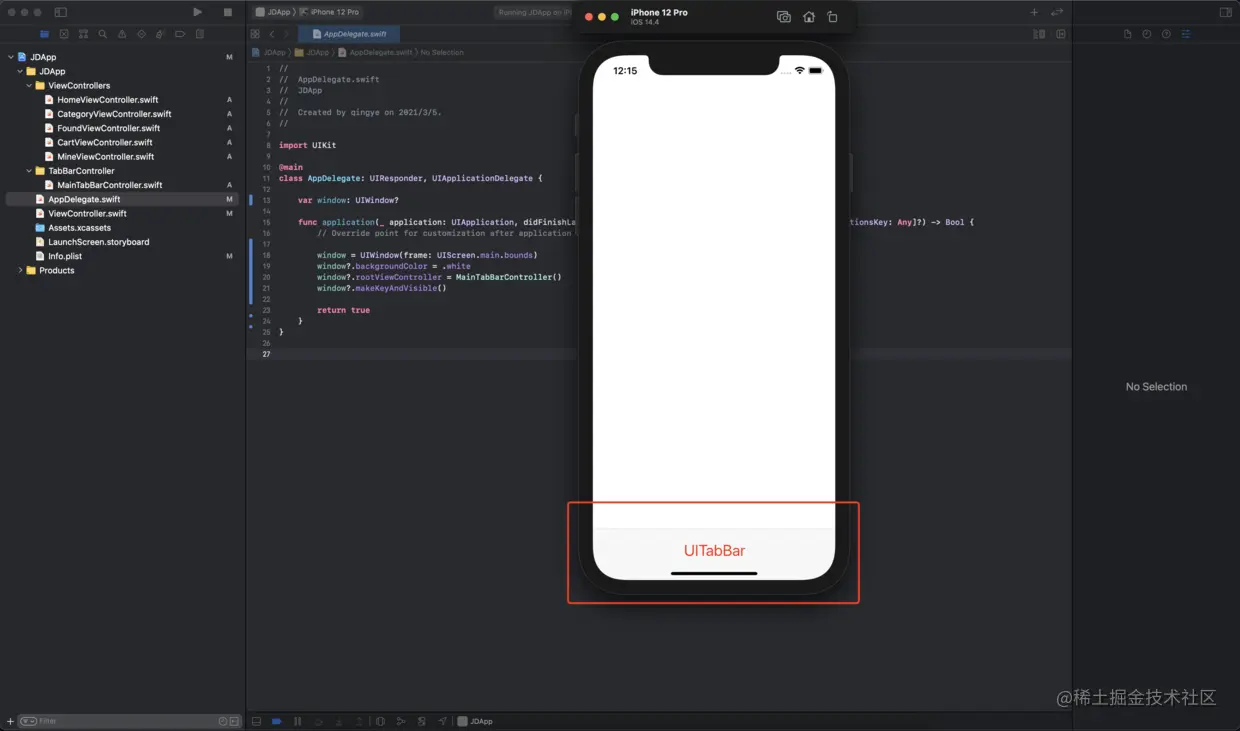This screenshot has width=1240, height=731.
Task: Run the app with the Play button
Action: pyautogui.click(x=197, y=12)
